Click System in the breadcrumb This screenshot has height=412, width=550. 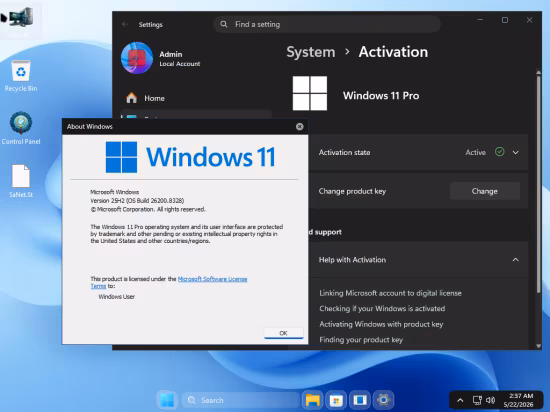[311, 52]
